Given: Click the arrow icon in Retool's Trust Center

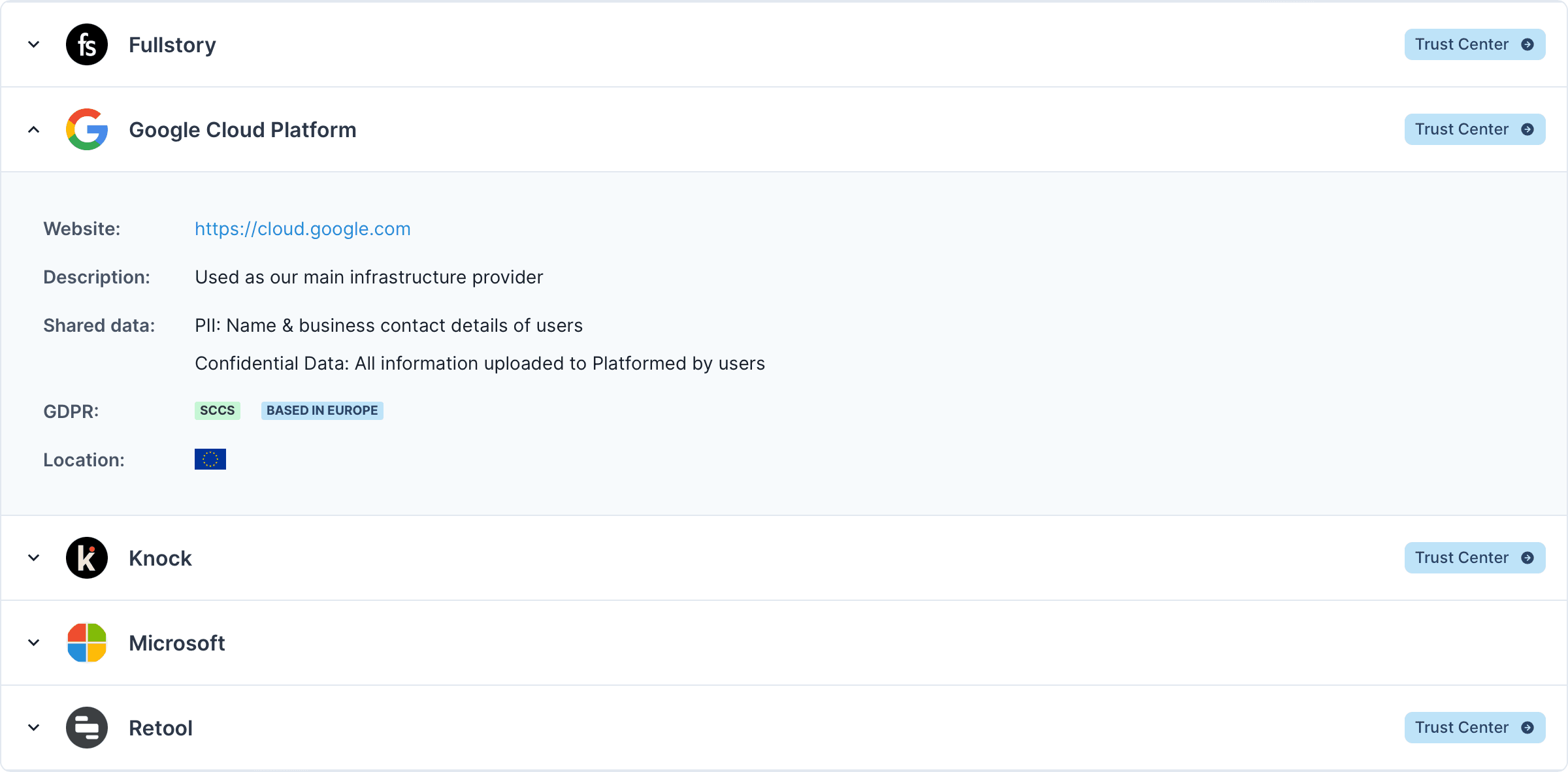Looking at the screenshot, I should (x=1527, y=728).
